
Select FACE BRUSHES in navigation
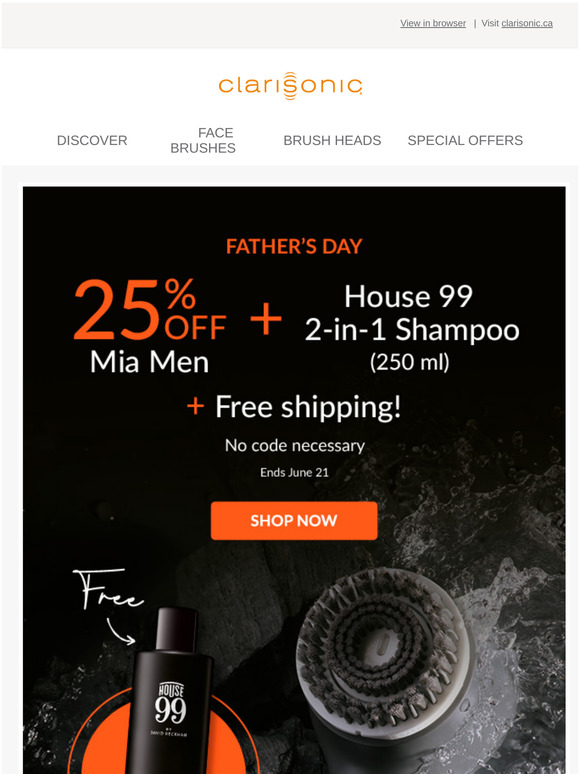203,140
